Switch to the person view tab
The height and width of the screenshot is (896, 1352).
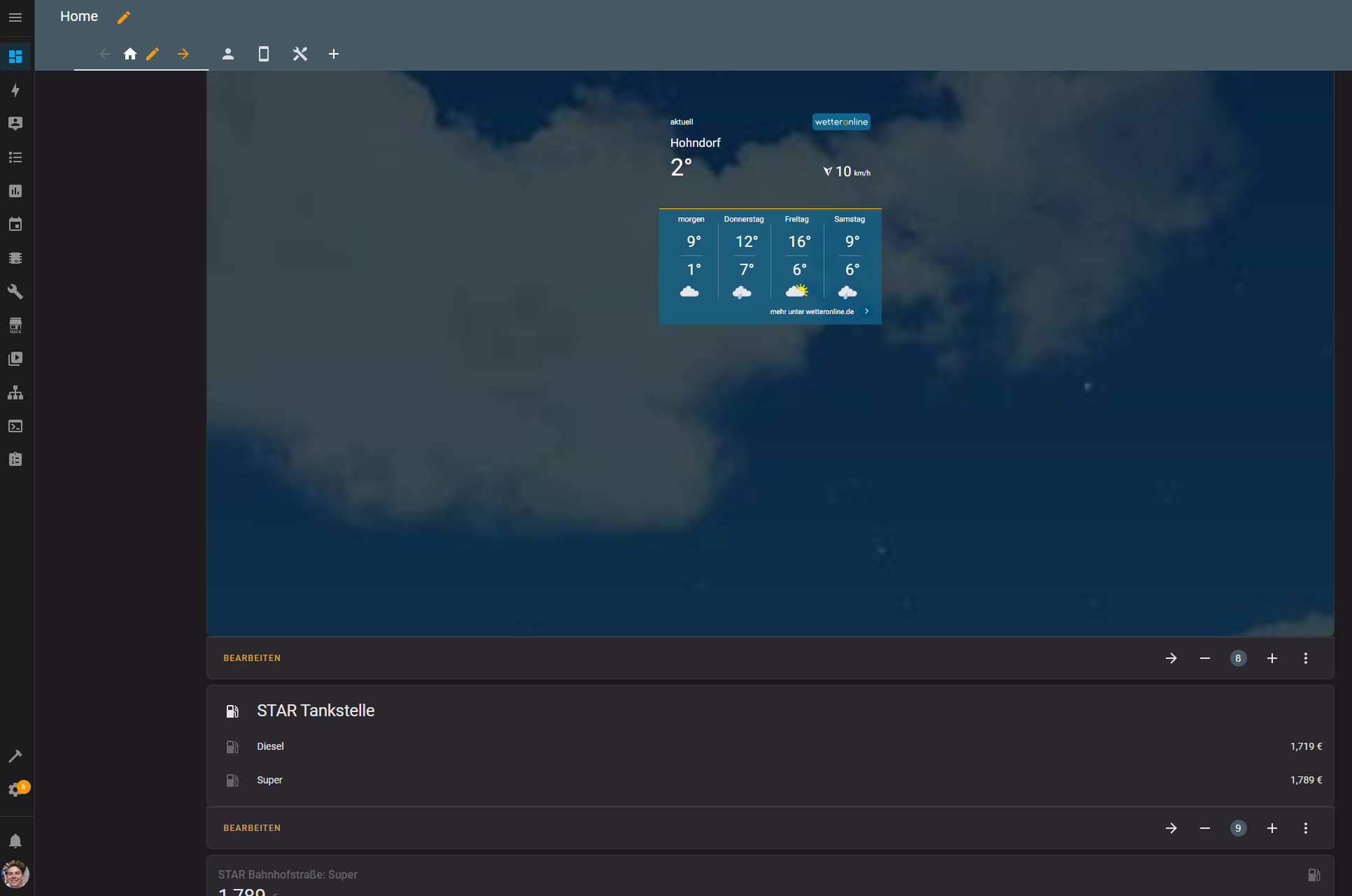228,54
